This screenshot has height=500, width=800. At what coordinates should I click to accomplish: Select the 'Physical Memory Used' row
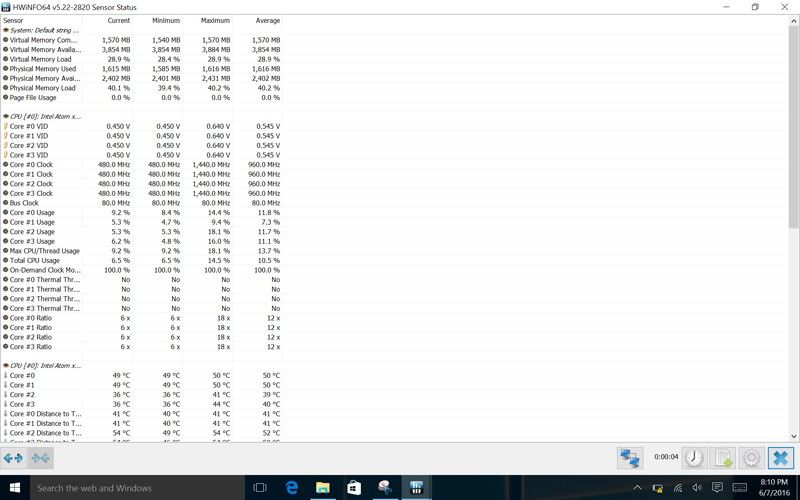pyautogui.click(x=141, y=68)
